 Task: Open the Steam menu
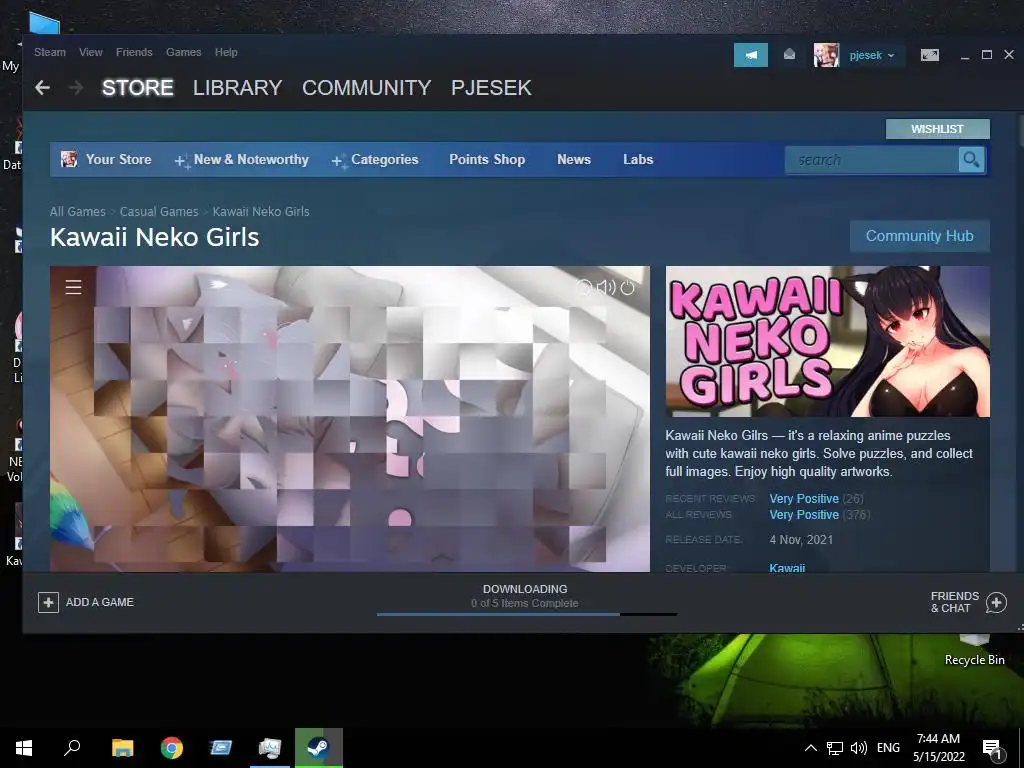[x=50, y=52]
